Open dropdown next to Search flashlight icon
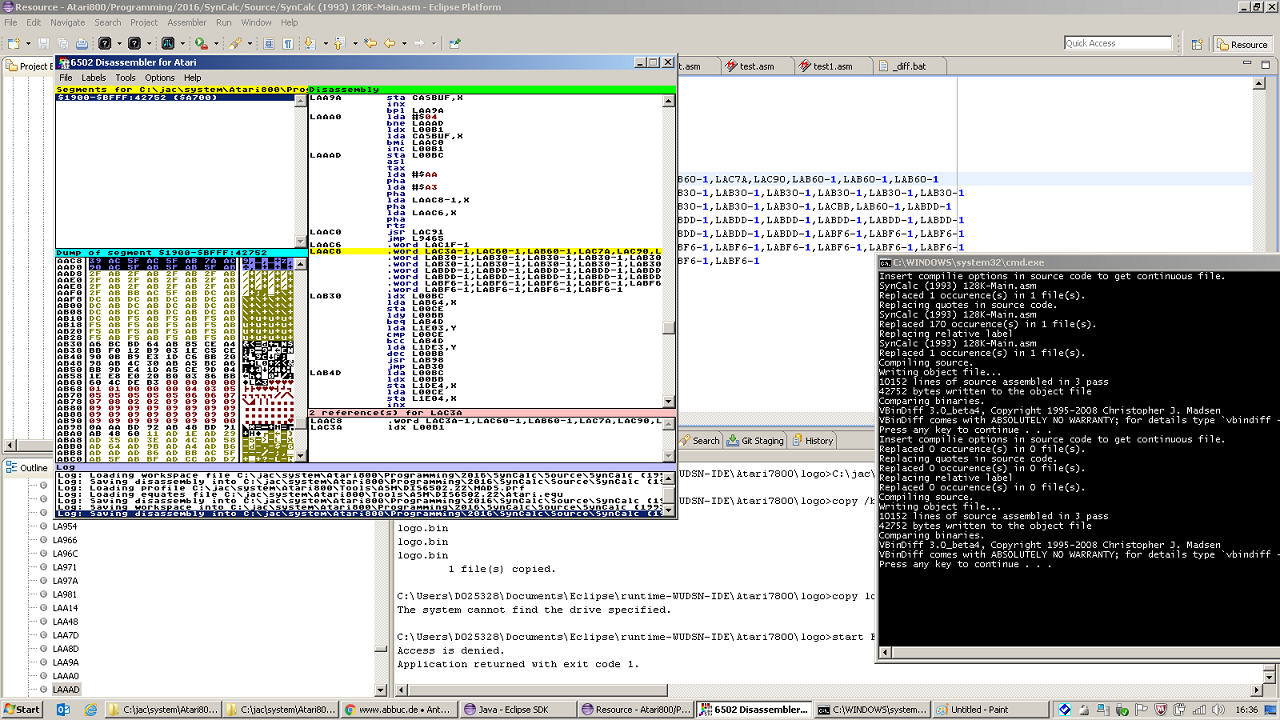The height and width of the screenshot is (720, 1280). tap(249, 44)
